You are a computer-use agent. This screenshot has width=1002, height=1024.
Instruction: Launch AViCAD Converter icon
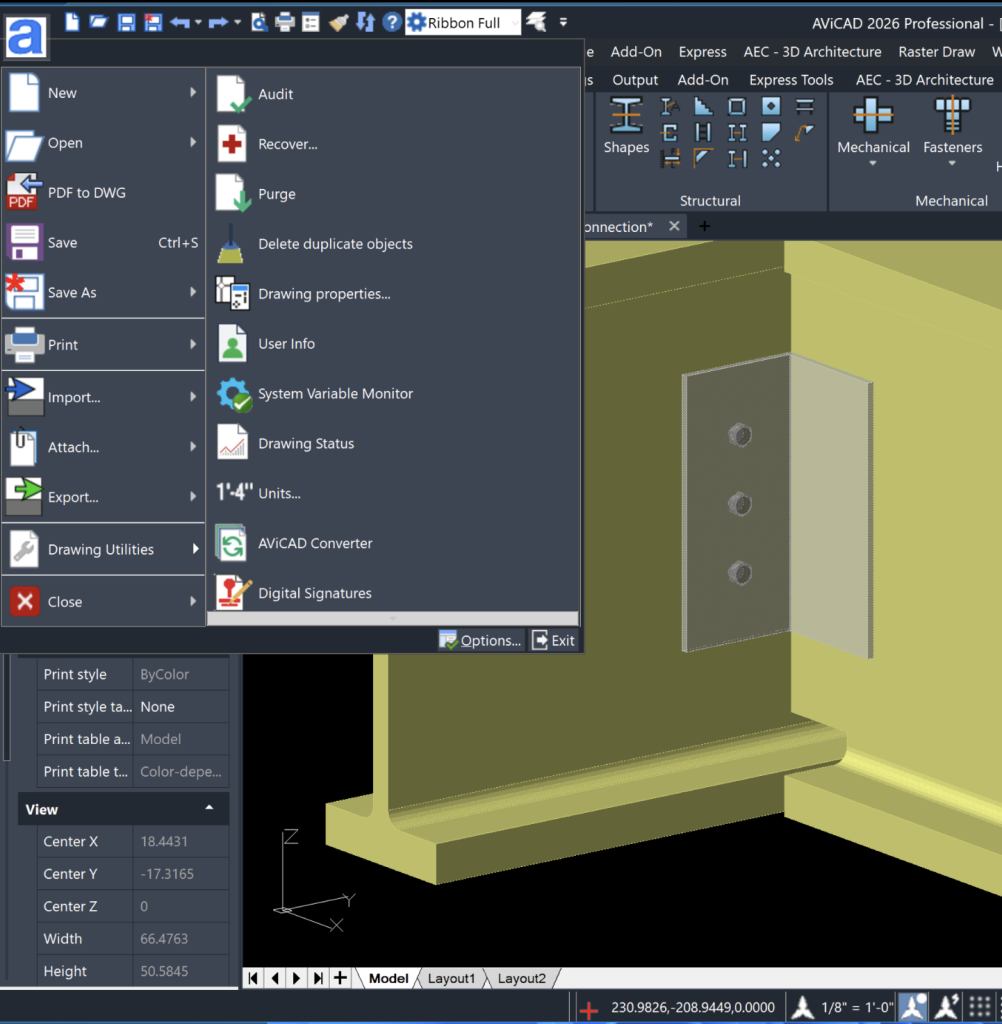[x=231, y=543]
